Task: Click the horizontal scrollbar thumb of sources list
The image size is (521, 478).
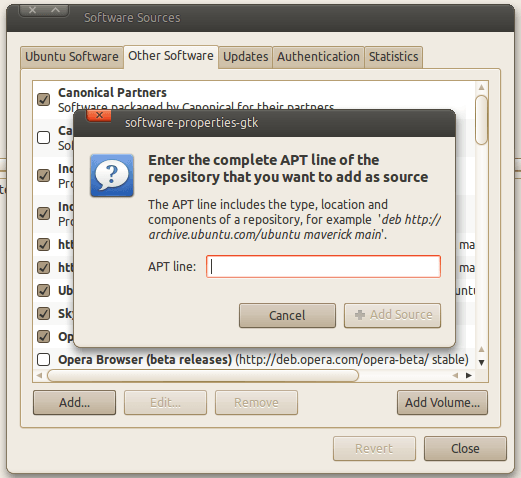Action: (x=203, y=375)
